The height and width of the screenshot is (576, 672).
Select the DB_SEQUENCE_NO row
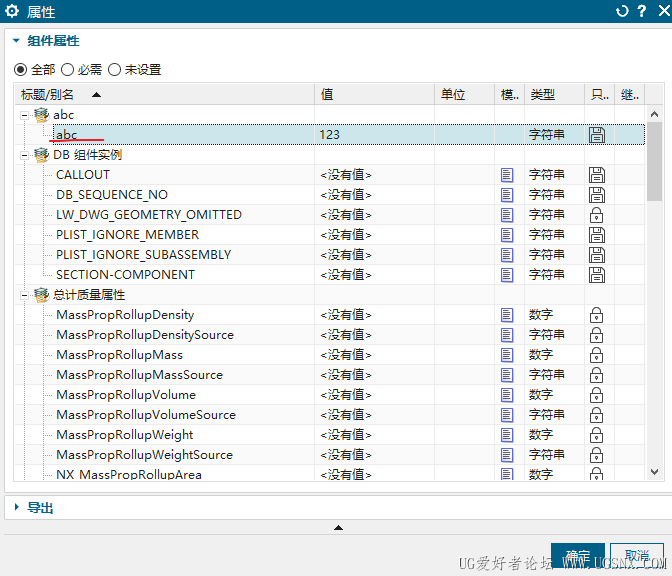click(330, 195)
